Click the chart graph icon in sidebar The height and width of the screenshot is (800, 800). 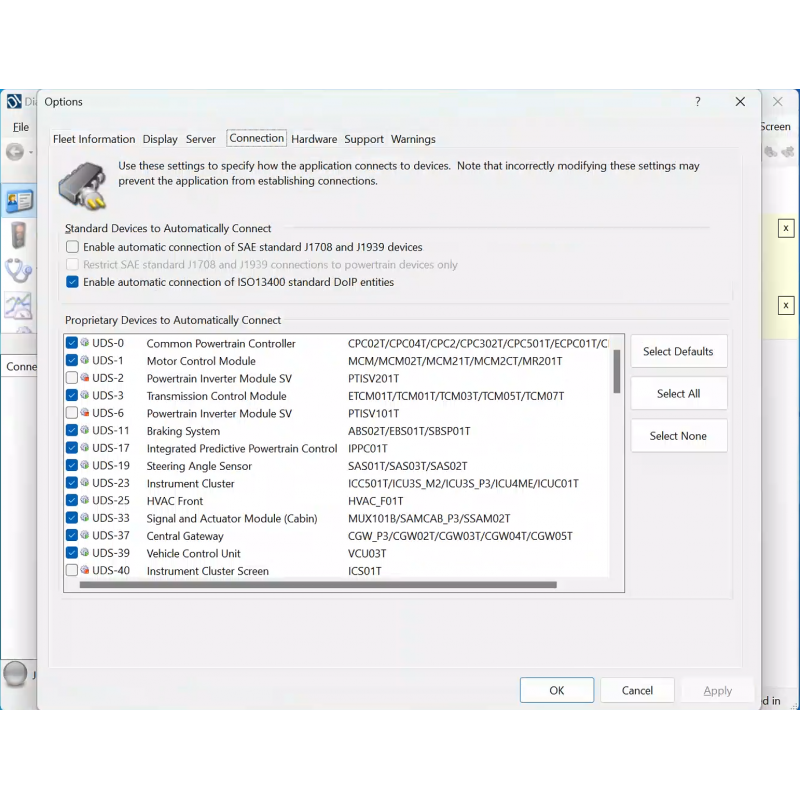[x=18, y=305]
